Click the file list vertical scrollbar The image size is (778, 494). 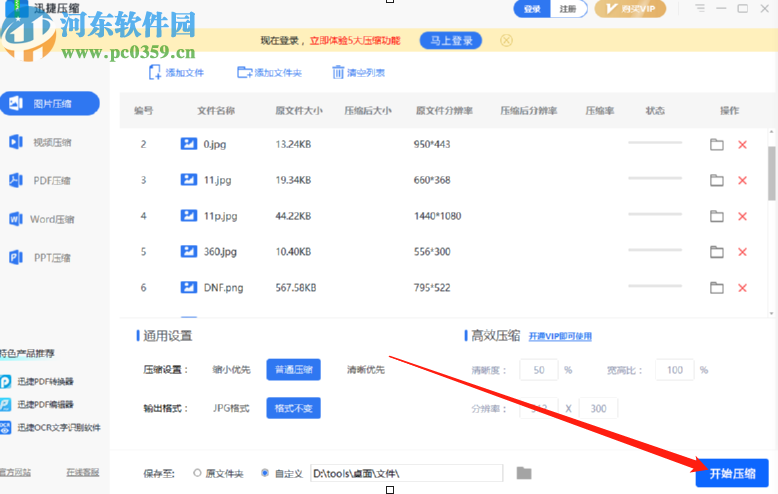(x=771, y=172)
